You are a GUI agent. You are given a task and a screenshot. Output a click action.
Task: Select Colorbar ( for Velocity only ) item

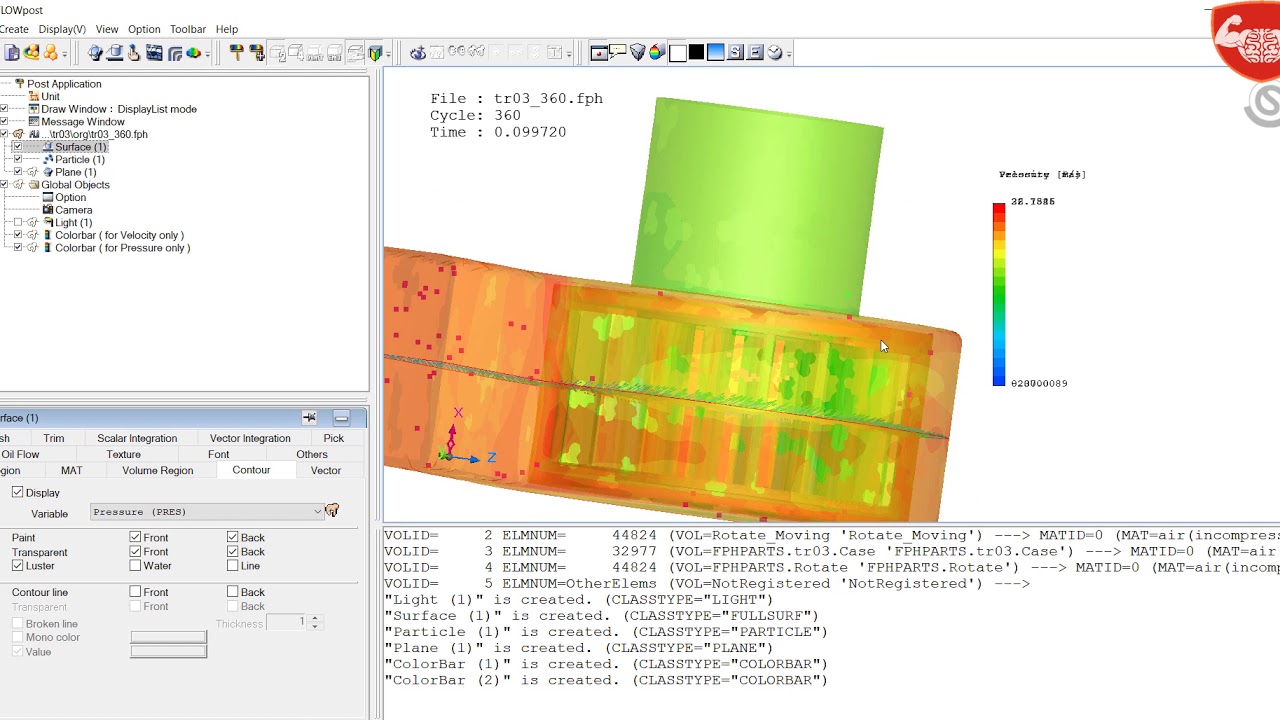tap(119, 235)
